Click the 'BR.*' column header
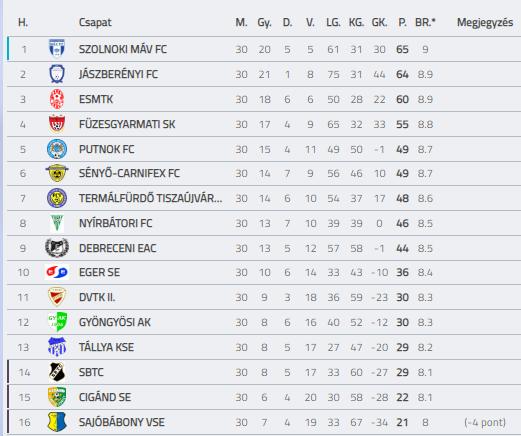 (425, 22)
